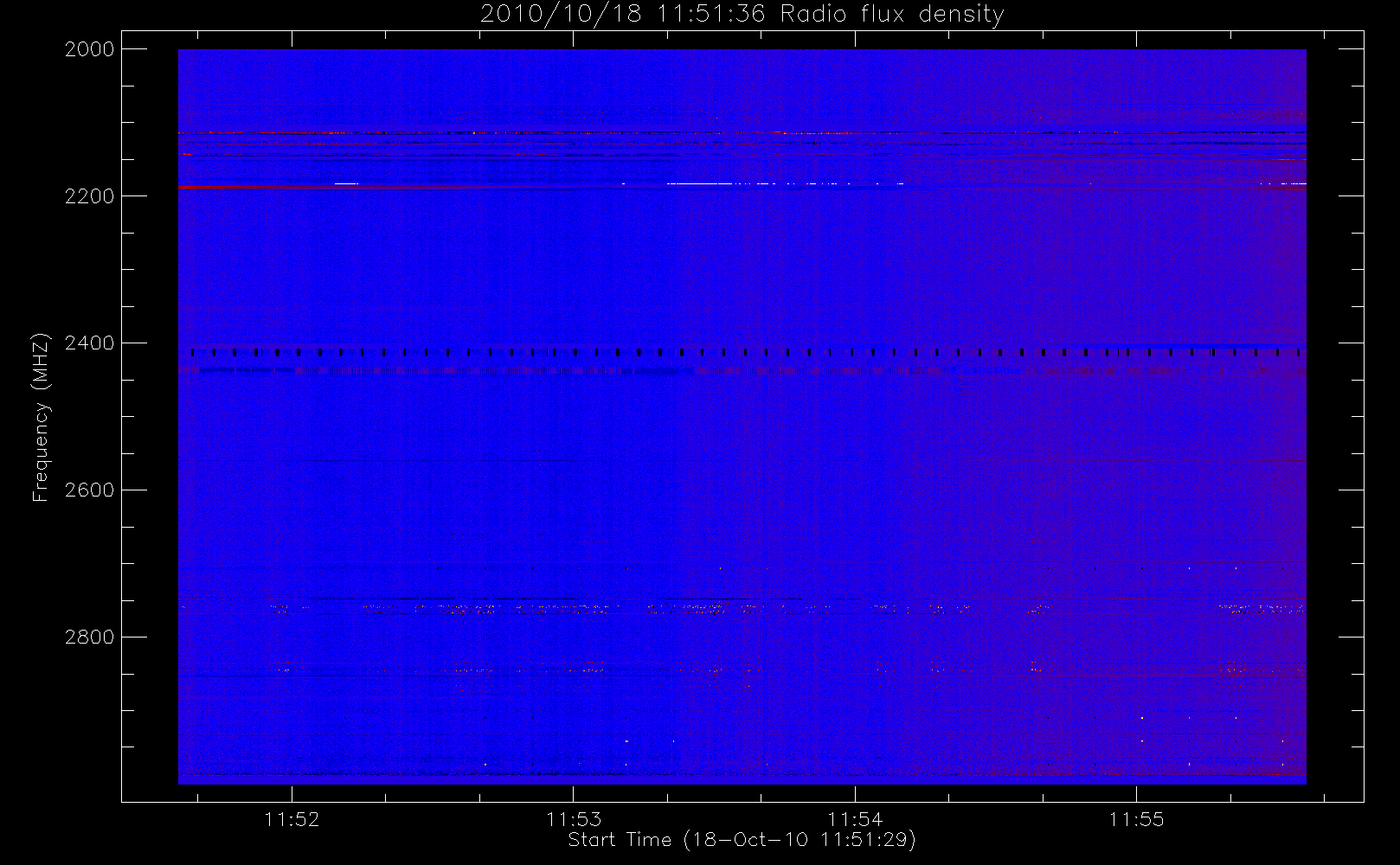
Task: Click the 'Frequency (MHZ)' axis label
Action: click(40, 417)
